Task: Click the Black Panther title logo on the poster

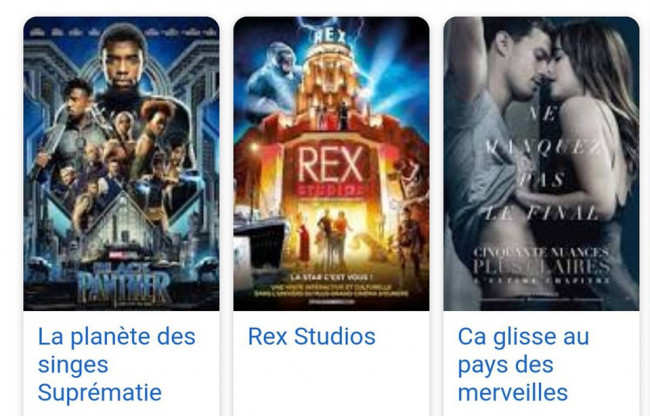Action: [123, 283]
